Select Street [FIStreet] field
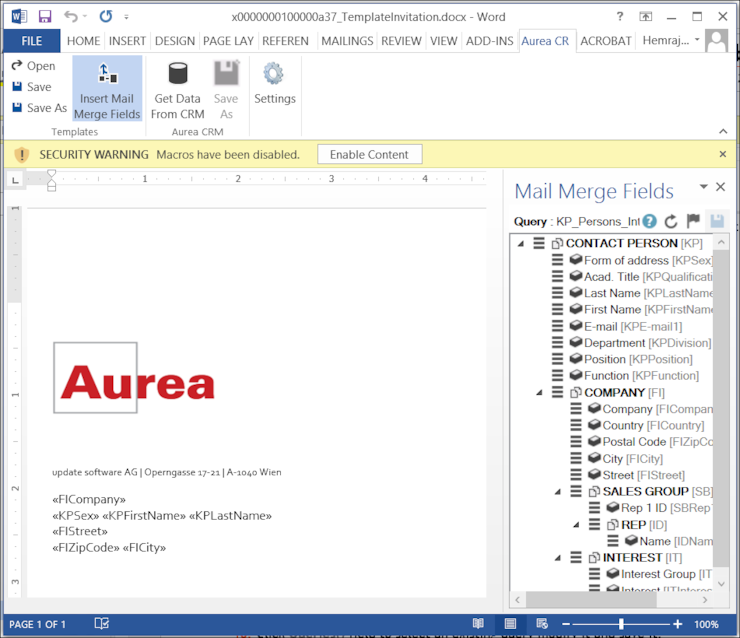Image resolution: width=740 pixels, height=638 pixels. click(644, 475)
